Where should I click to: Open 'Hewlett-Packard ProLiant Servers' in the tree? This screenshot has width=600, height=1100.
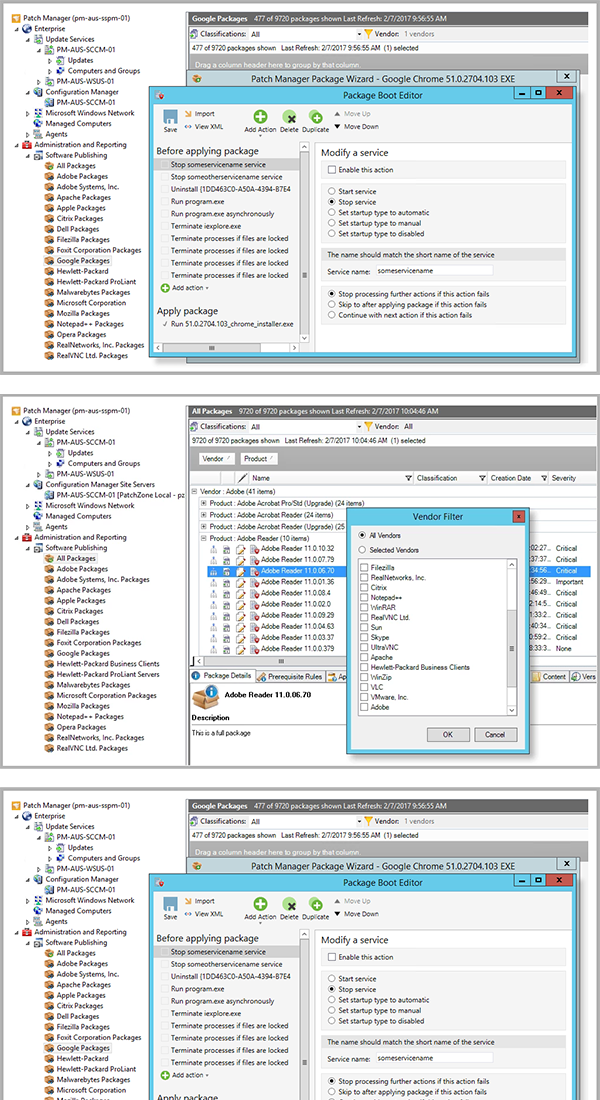pos(108,674)
